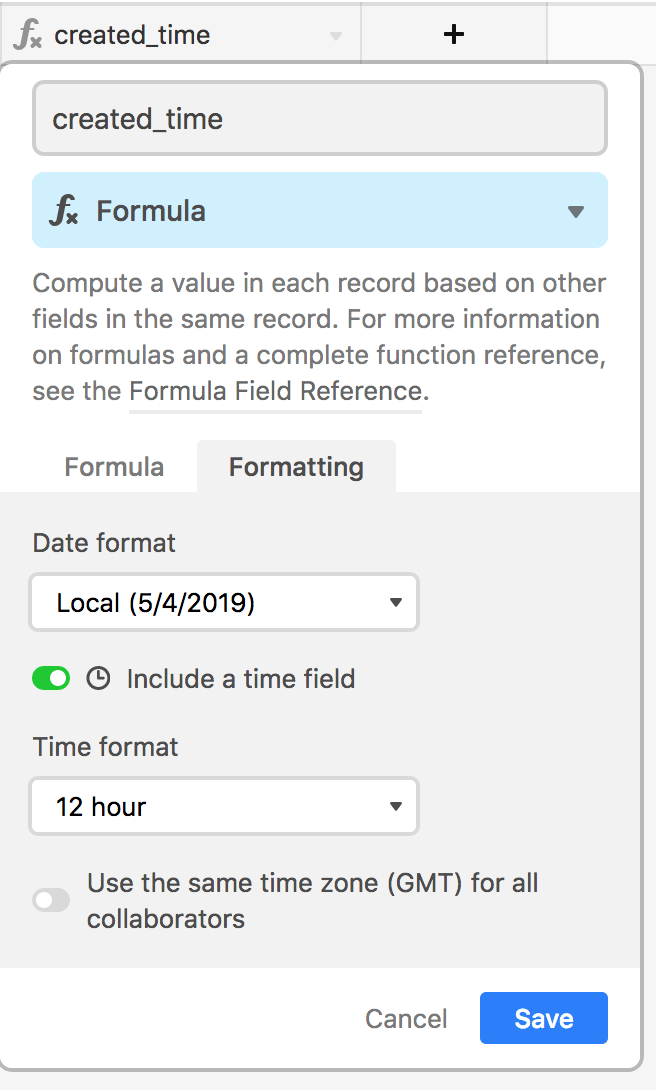Open the Formula Field Reference link
The height and width of the screenshot is (1090, 656).
click(275, 390)
